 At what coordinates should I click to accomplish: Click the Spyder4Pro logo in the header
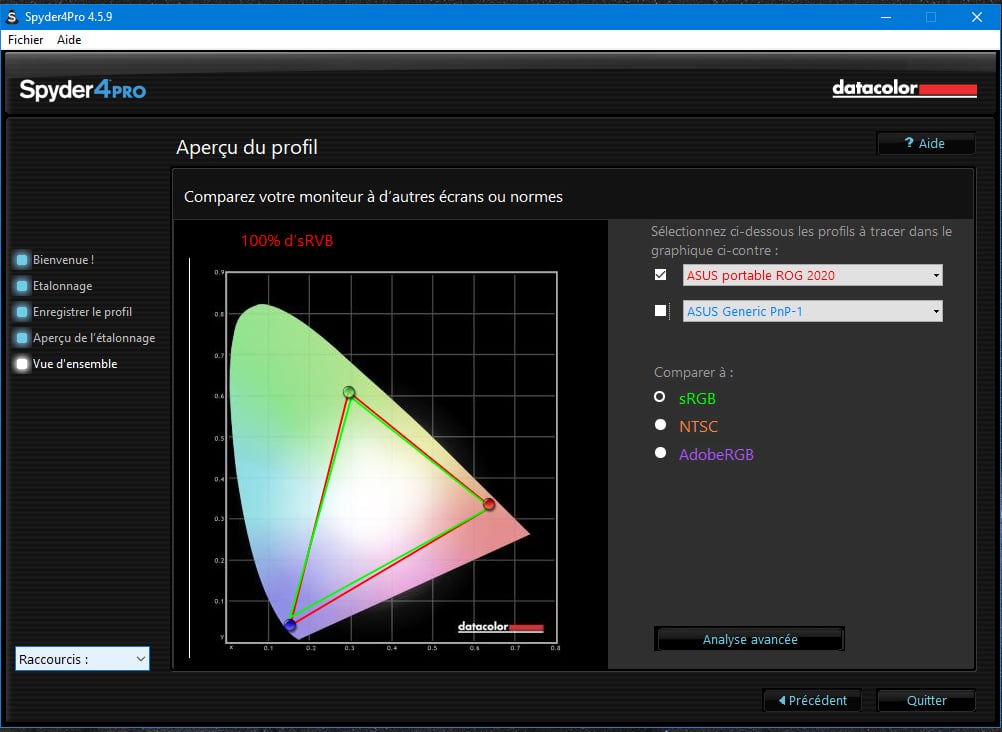[83, 89]
